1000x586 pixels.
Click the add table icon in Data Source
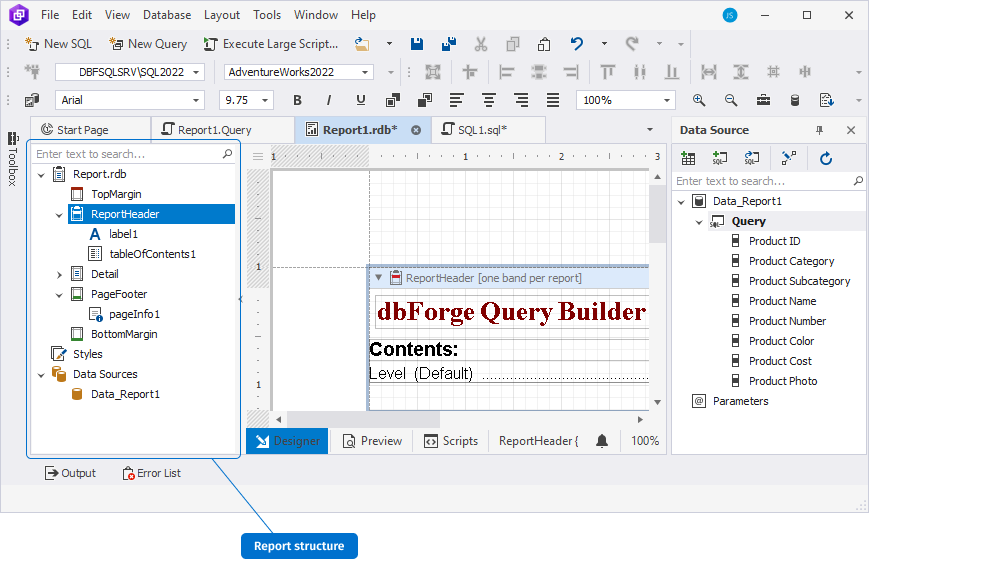[x=688, y=158]
